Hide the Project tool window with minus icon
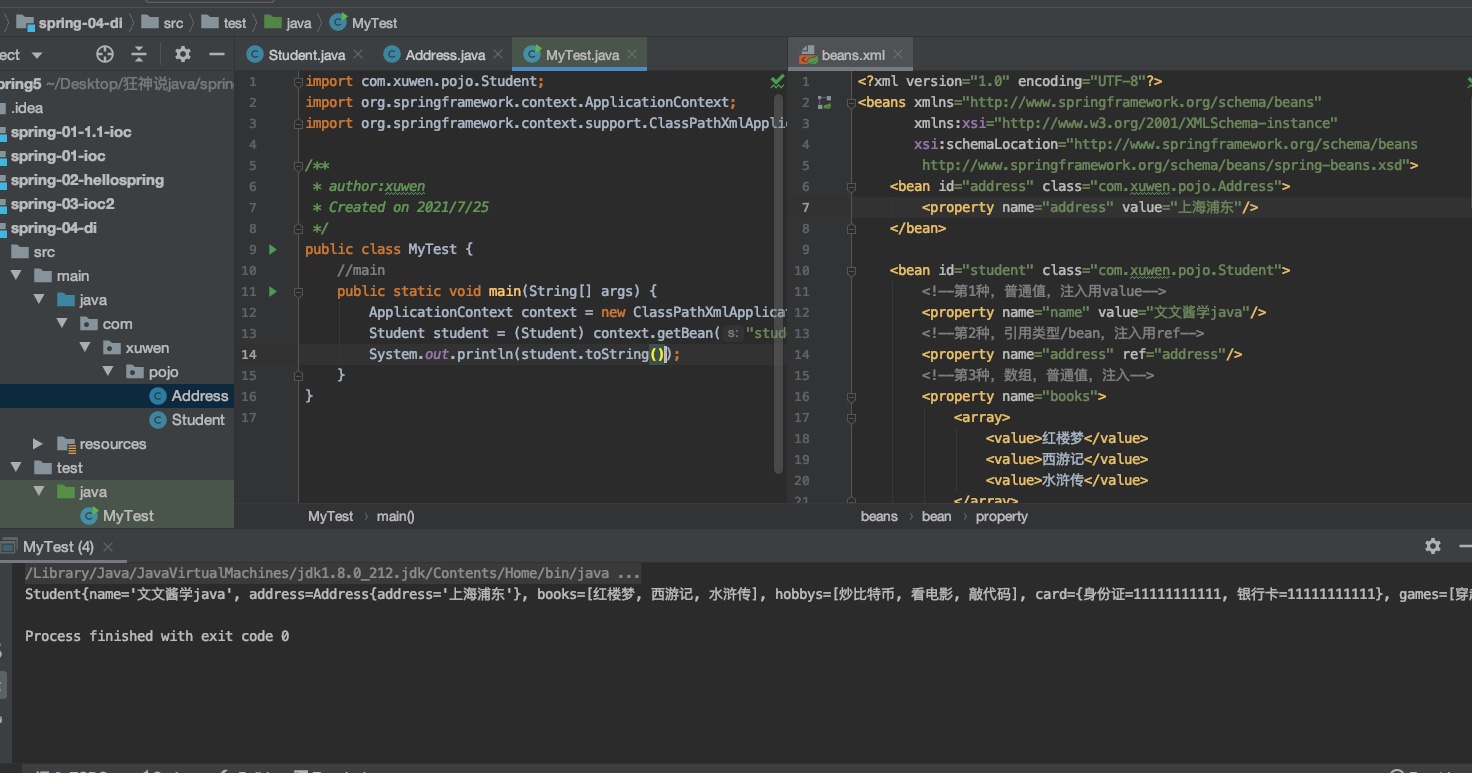This screenshot has height=773, width=1472. pos(216,54)
